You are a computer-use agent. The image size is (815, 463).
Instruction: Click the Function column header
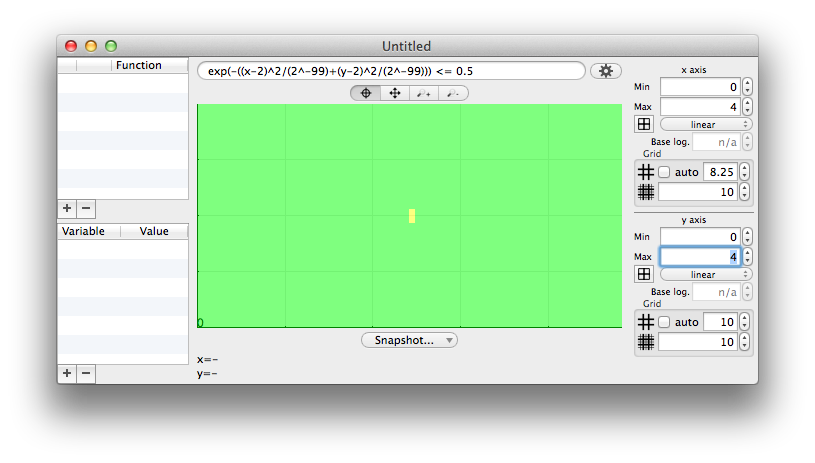coord(150,65)
